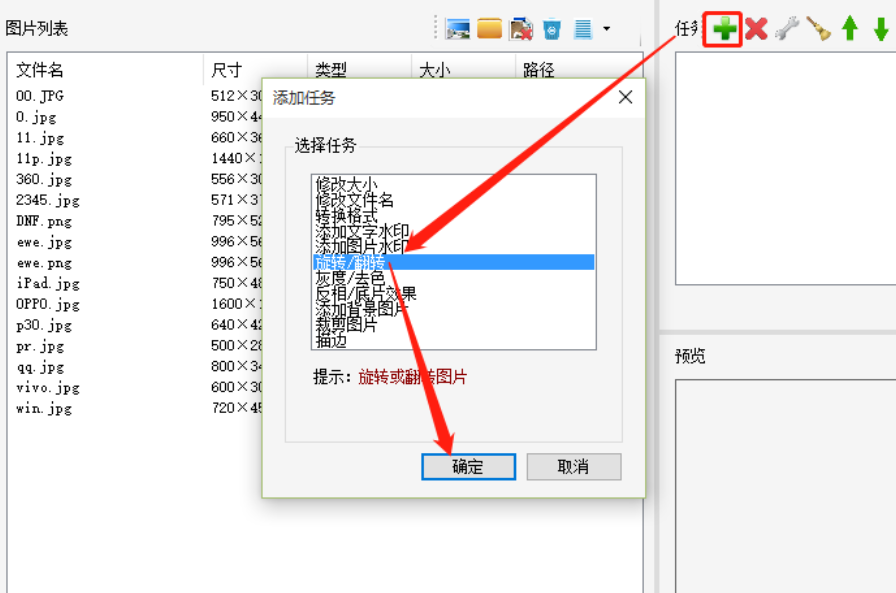Select file pr.jpg in image list
The height and width of the screenshot is (593, 896).
point(40,346)
